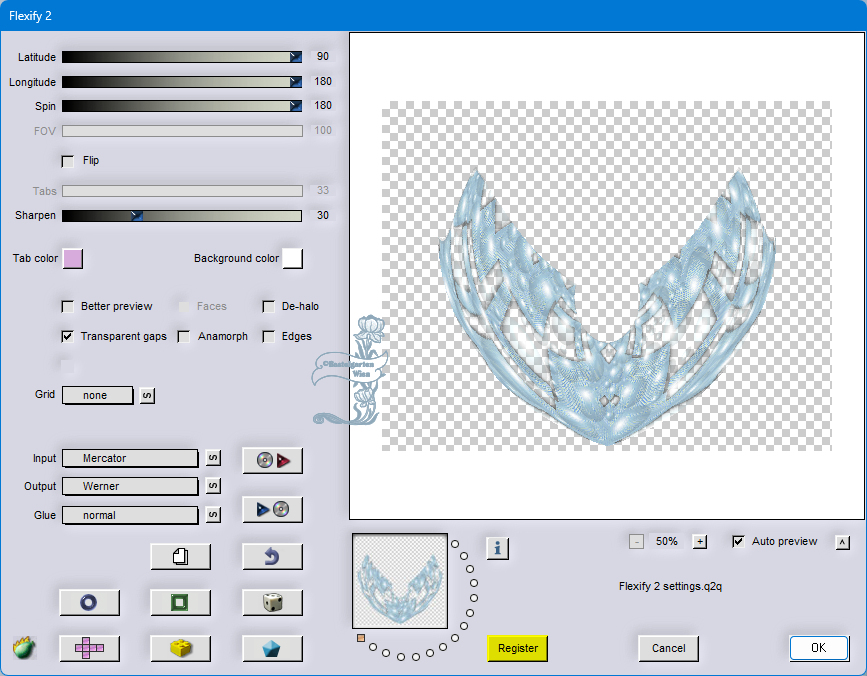
Task: Click the 50% zoom level text
Action: [667, 542]
